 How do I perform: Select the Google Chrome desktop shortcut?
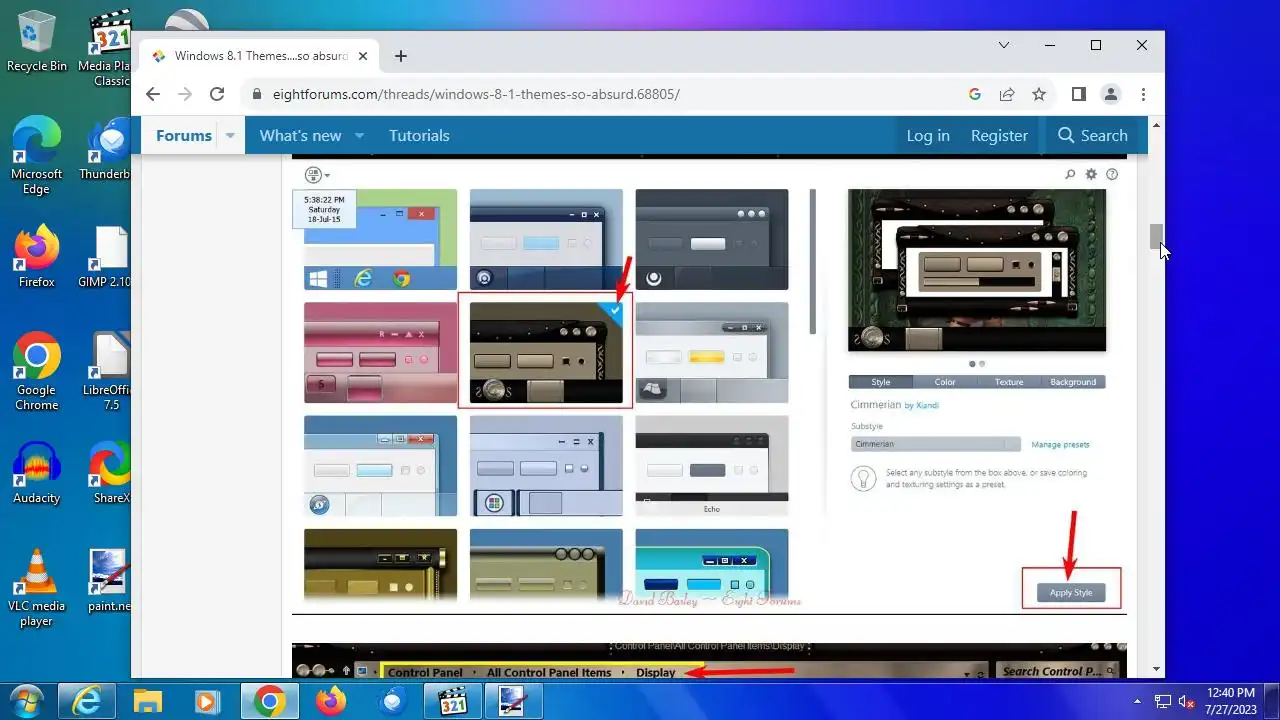37,372
